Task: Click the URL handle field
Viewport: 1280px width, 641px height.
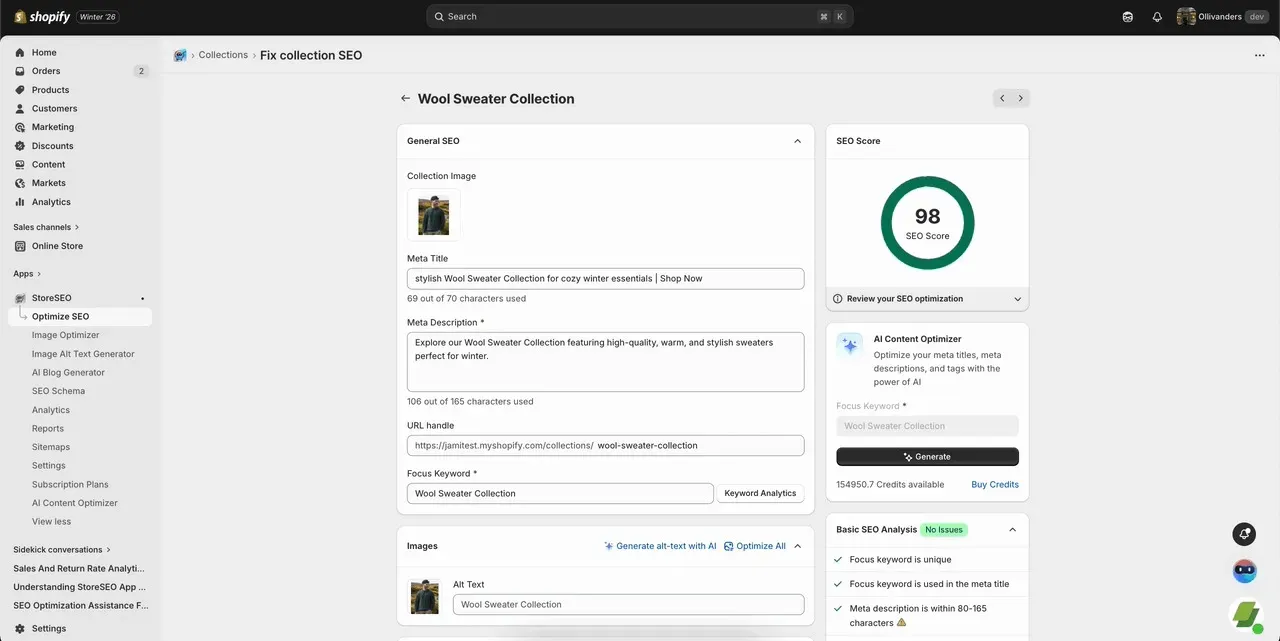Action: 605,445
